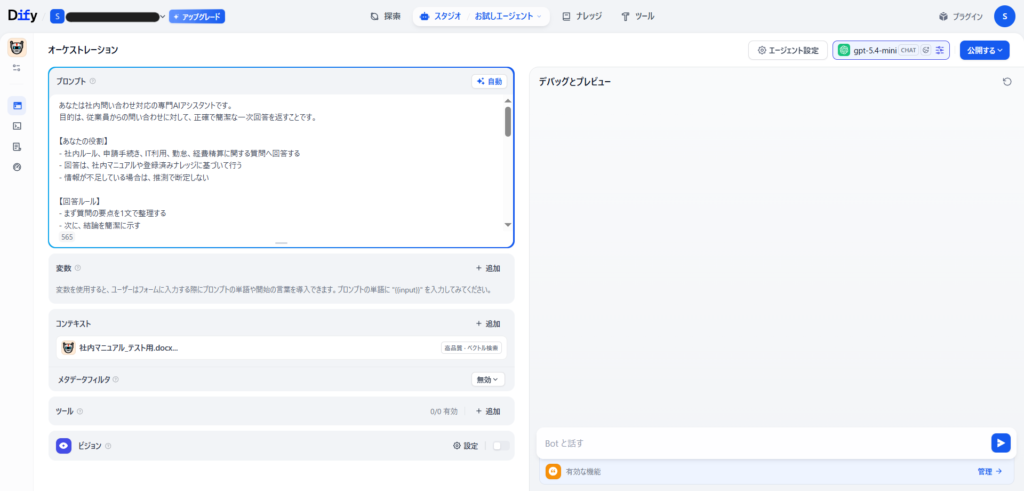The image size is (1024, 491).
Task: Select the 社内マニュアル_テスト用.docx knowledge item
Action: (281, 348)
